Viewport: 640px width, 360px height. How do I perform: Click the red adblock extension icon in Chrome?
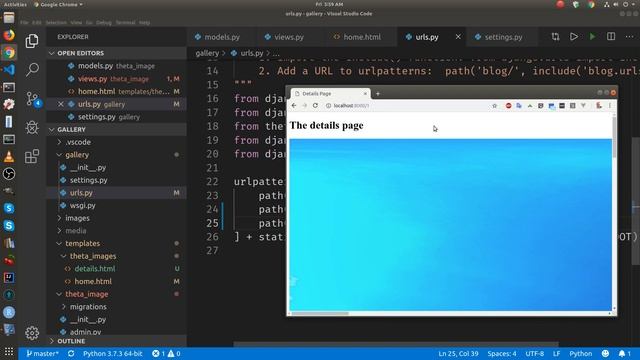[509, 106]
